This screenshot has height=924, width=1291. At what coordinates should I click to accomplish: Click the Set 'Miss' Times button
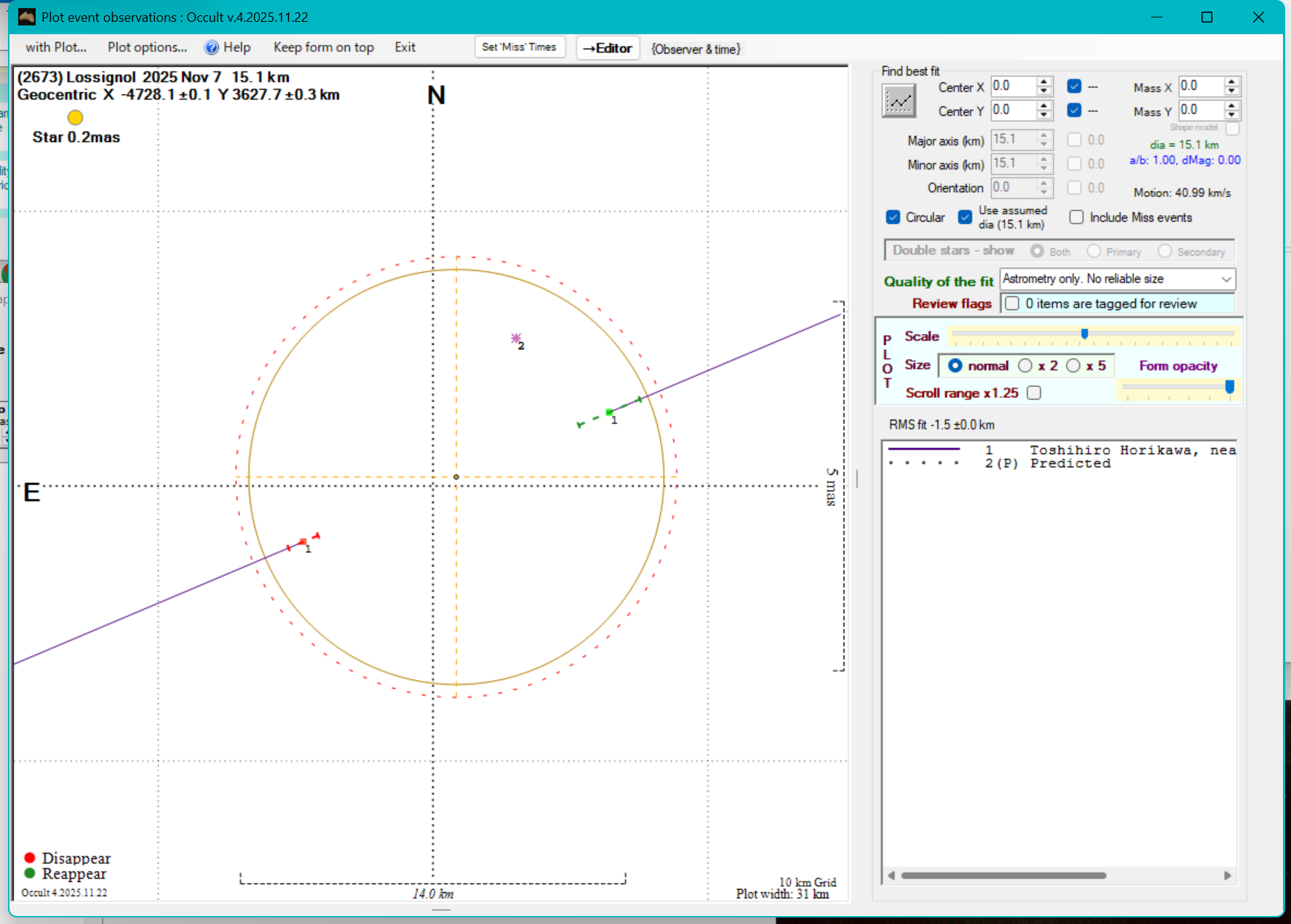(x=519, y=47)
